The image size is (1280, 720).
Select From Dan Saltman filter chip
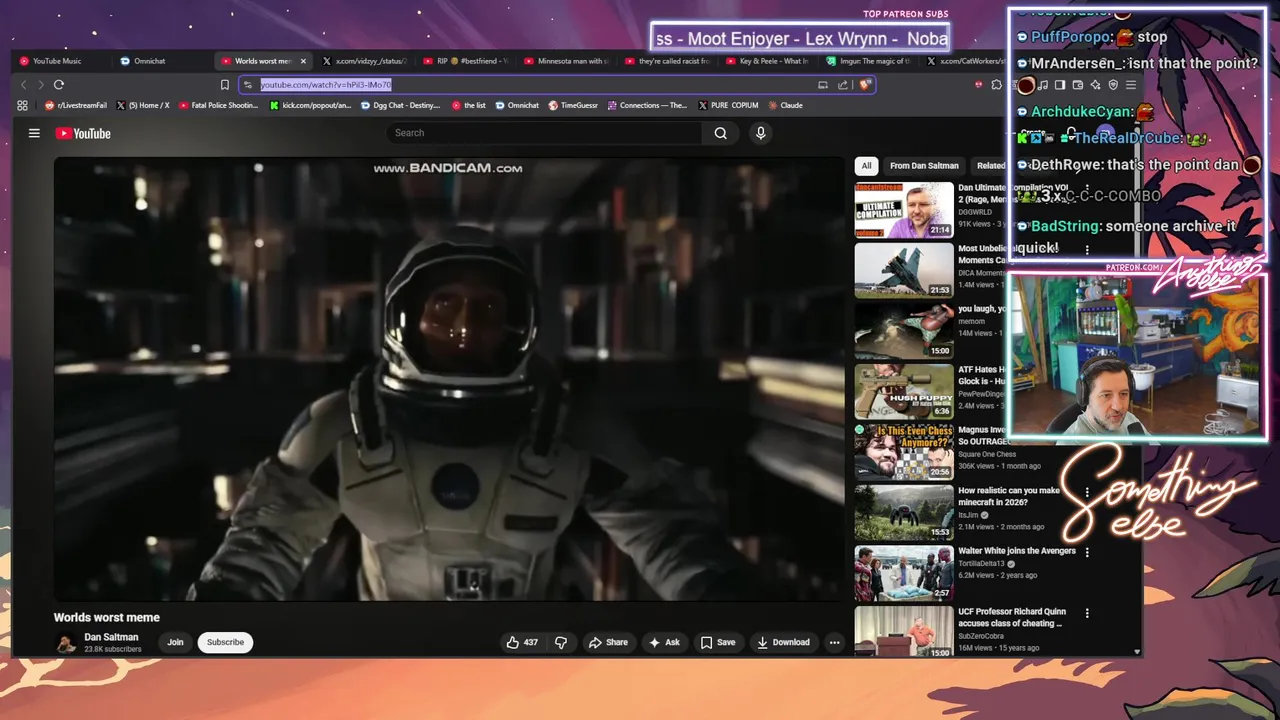click(924, 166)
